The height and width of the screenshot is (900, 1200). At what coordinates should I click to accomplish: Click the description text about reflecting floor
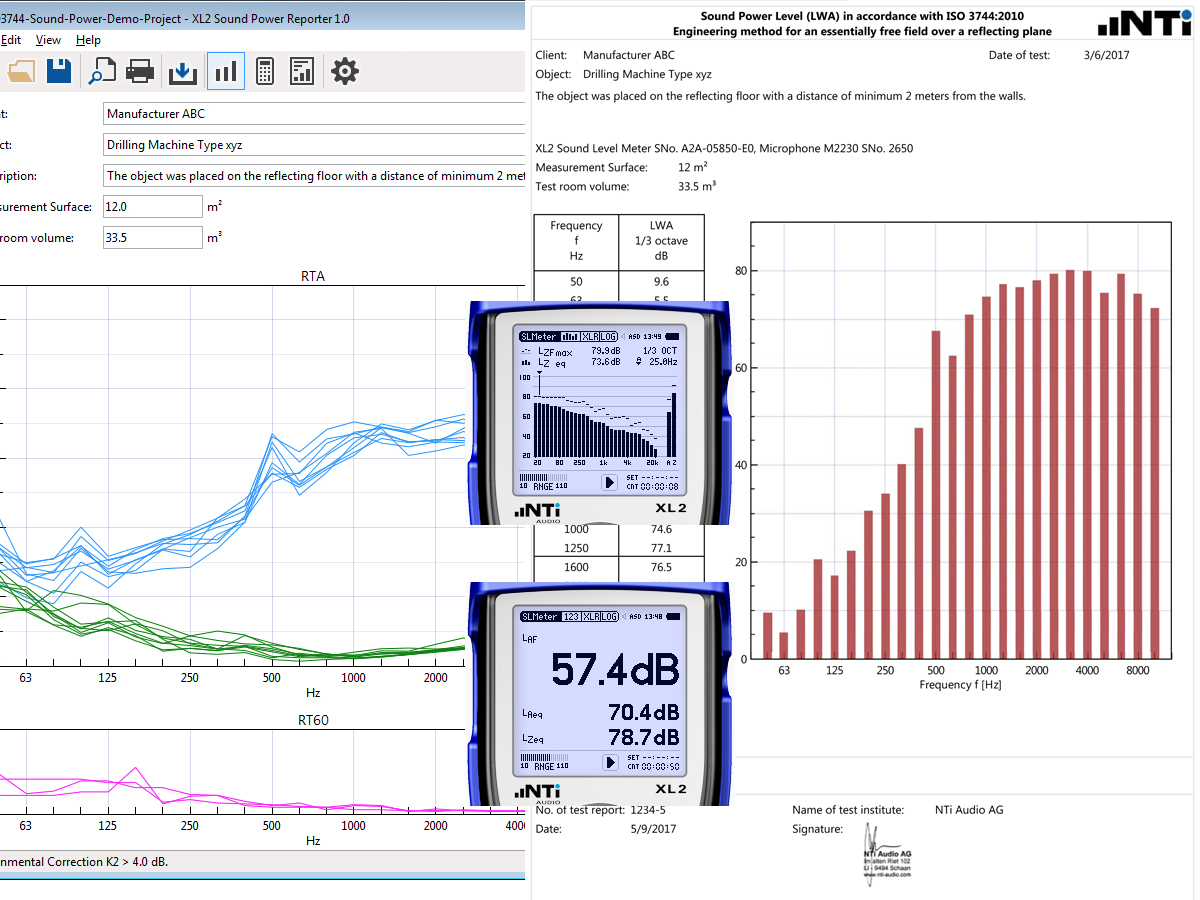click(300, 176)
